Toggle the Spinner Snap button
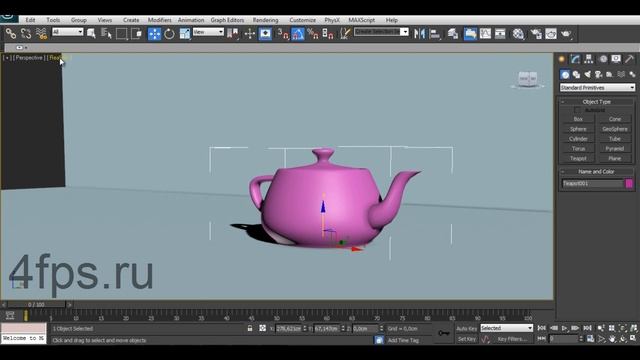The width and height of the screenshot is (640, 360). pos(328,33)
